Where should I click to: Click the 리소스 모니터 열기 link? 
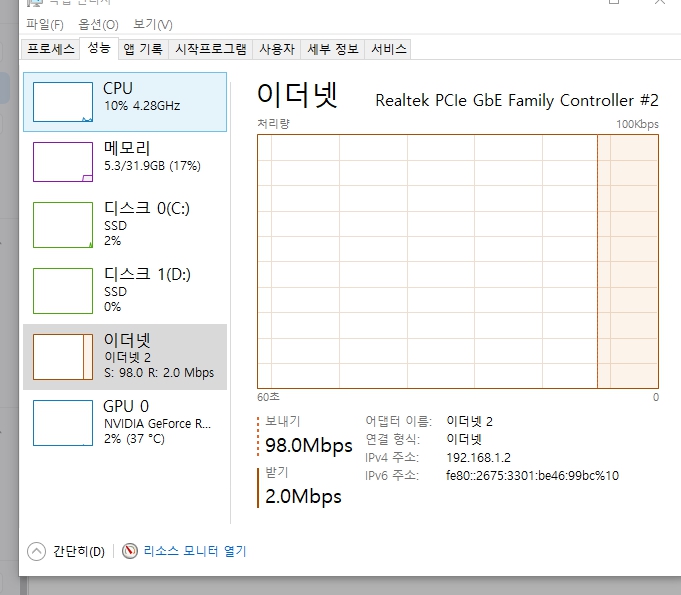195,551
